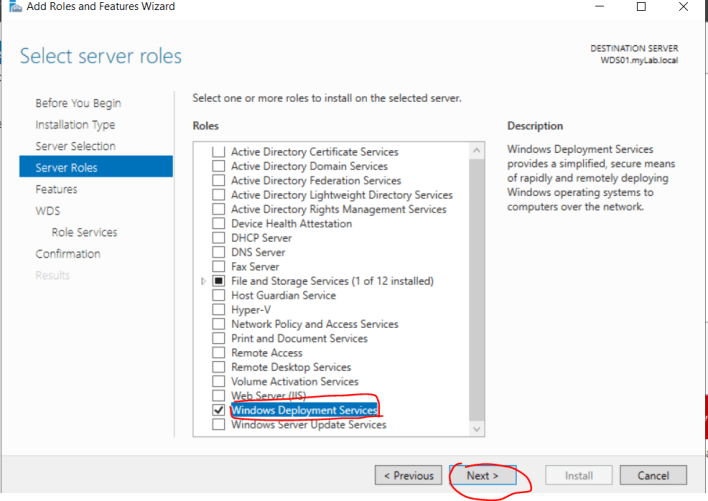
Task: Tick Web Server (IIS) checkbox
Action: click(219, 395)
